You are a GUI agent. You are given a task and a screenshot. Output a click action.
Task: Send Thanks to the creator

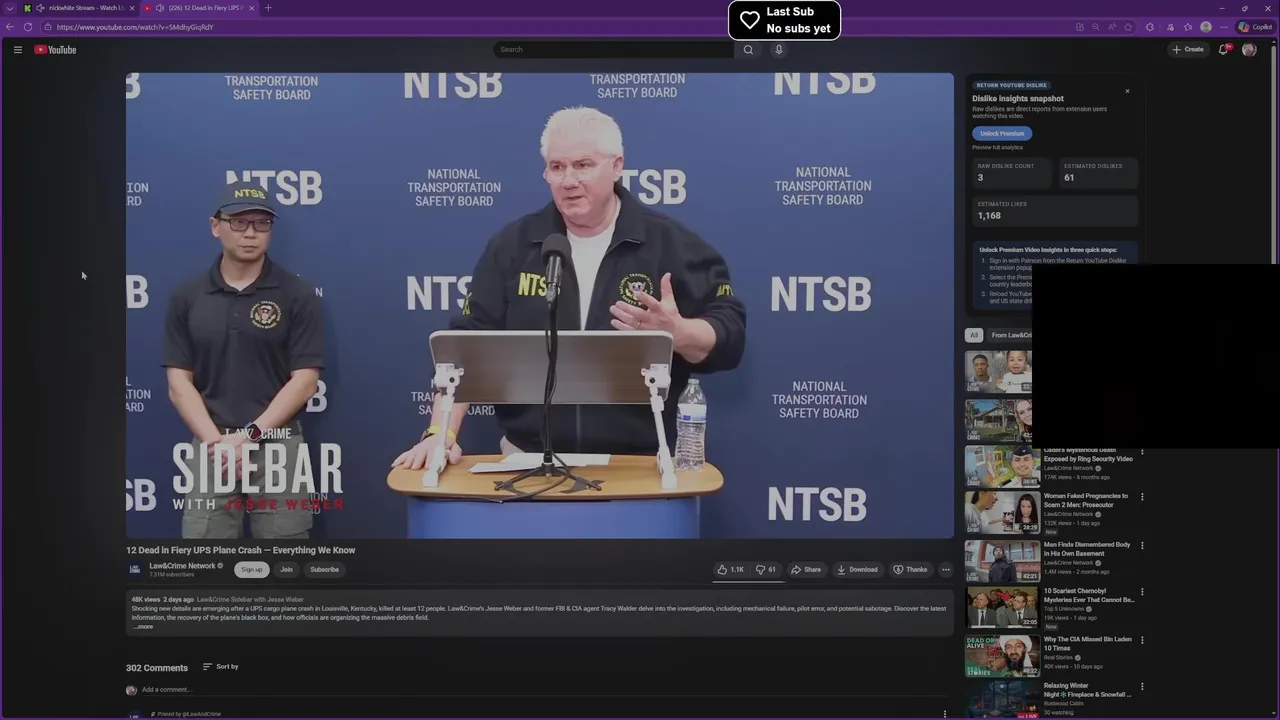pyautogui.click(x=910, y=570)
